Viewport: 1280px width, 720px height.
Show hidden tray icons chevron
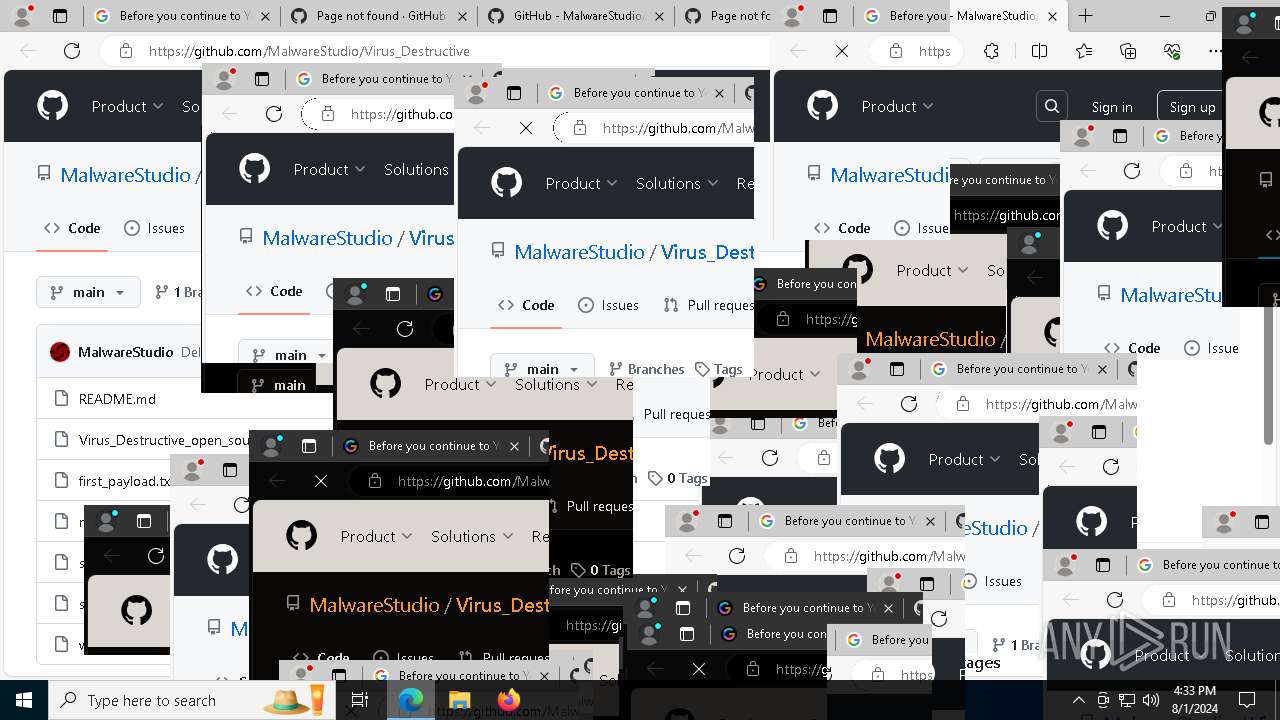(1079, 701)
